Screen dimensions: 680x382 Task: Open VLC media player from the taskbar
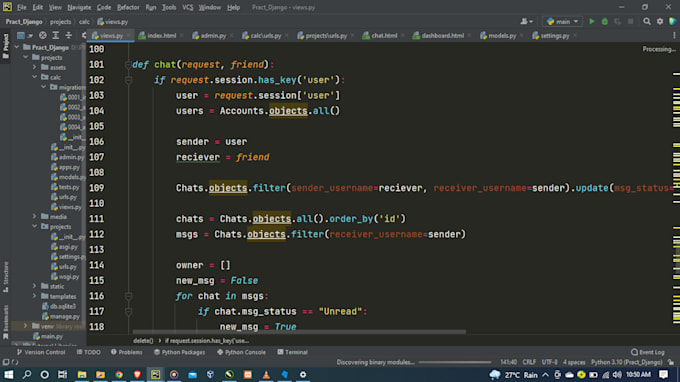click(266, 375)
